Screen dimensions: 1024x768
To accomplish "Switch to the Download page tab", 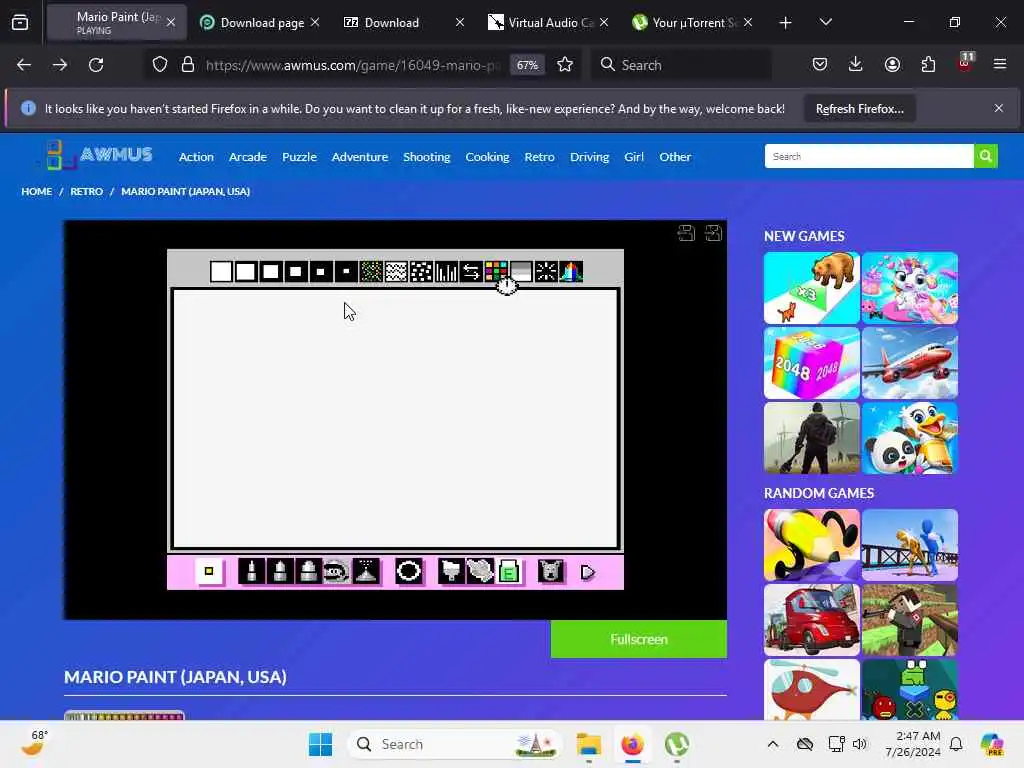I will click(x=261, y=22).
